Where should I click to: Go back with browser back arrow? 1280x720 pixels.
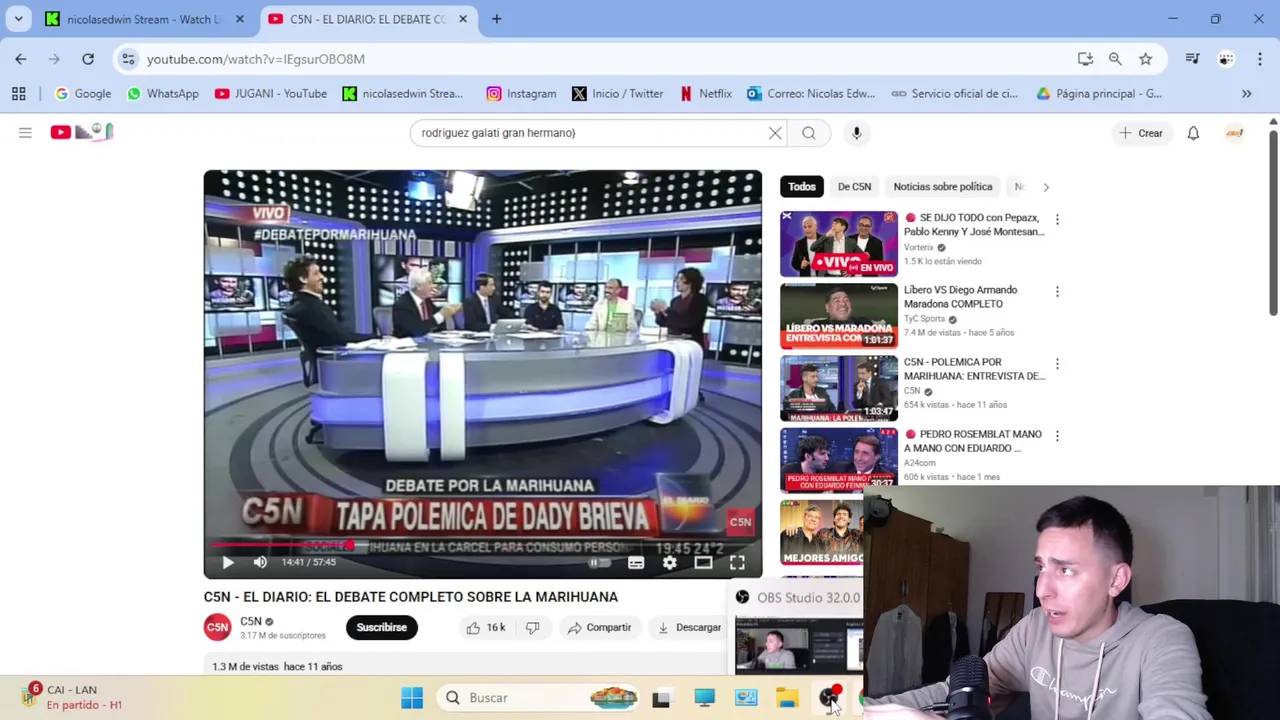(21, 59)
